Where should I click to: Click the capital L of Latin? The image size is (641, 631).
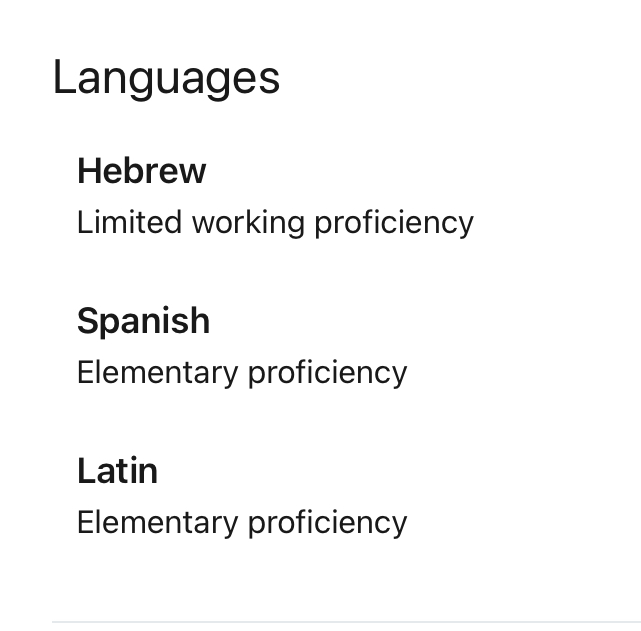pos(85,470)
